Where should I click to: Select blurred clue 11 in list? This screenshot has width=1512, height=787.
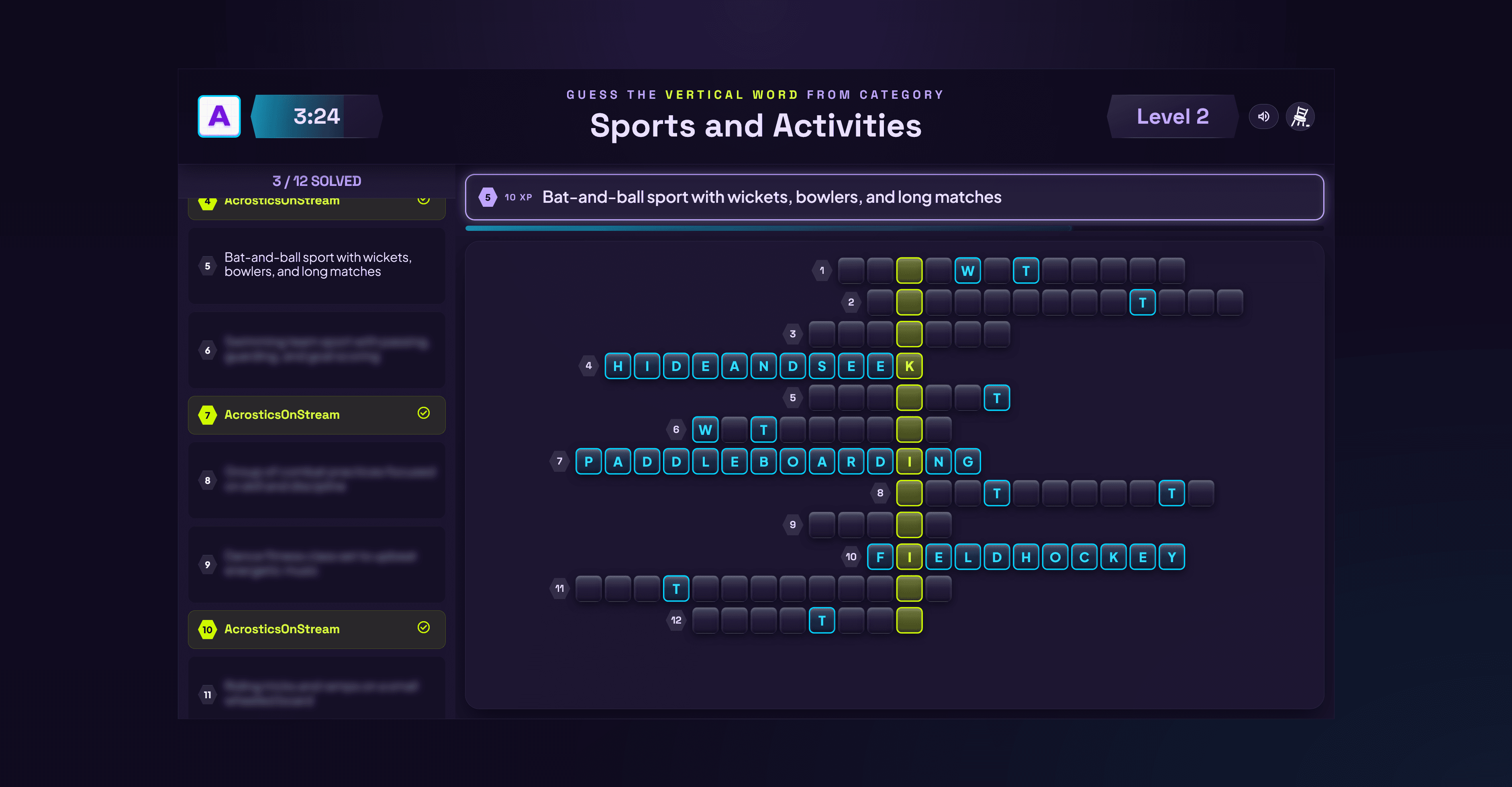tap(316, 688)
